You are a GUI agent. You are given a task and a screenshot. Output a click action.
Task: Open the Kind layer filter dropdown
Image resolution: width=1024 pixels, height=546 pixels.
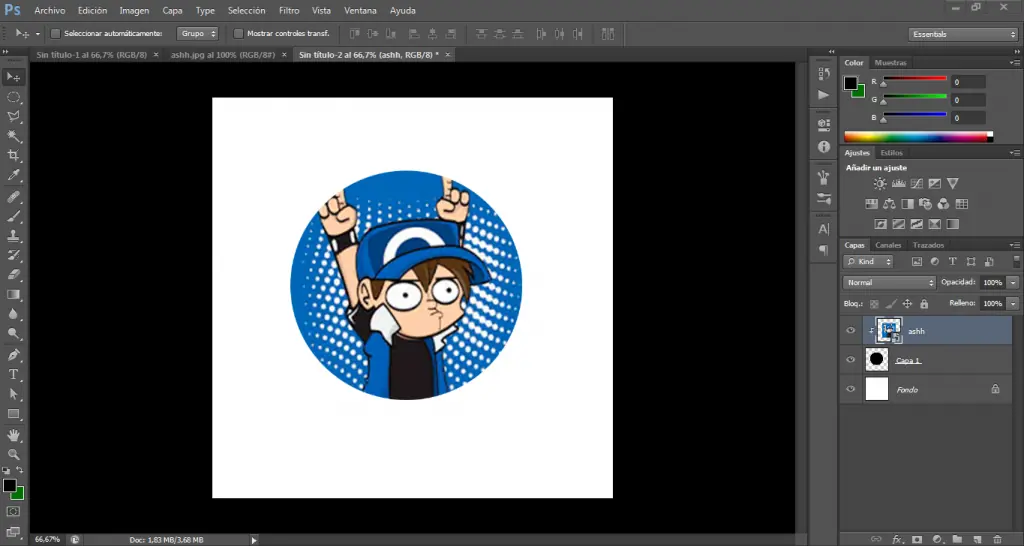pyautogui.click(x=868, y=261)
